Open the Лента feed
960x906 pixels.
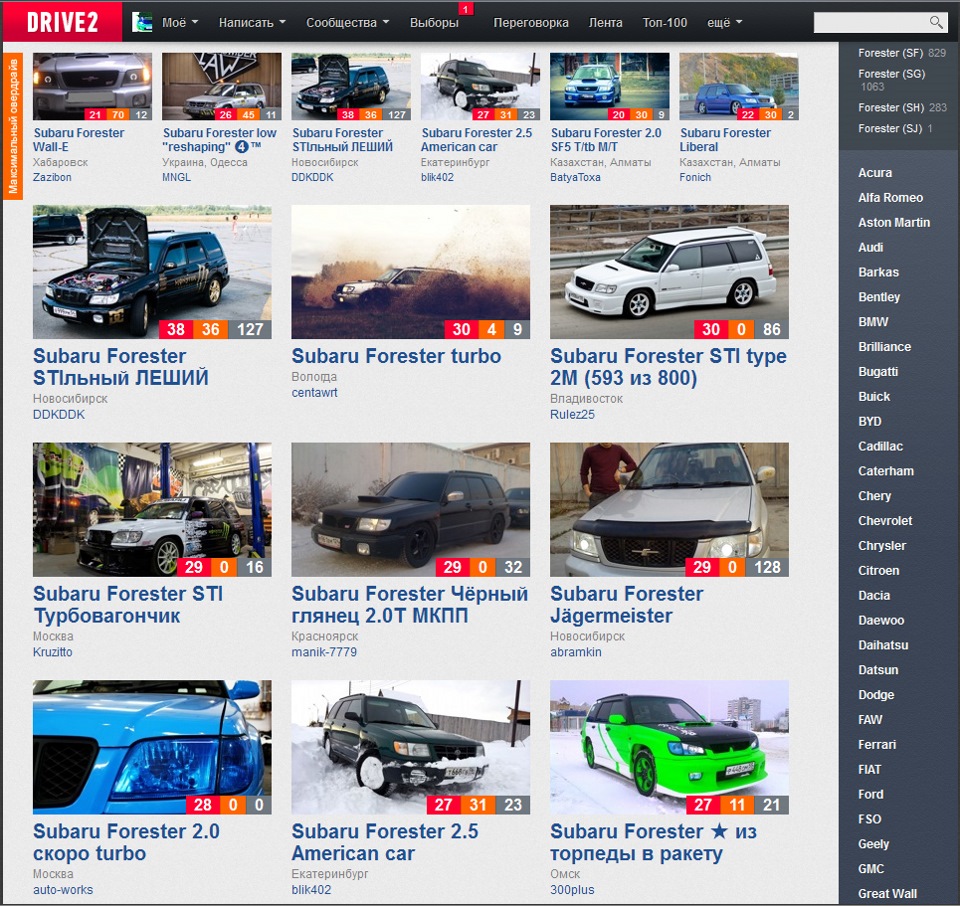coord(606,23)
